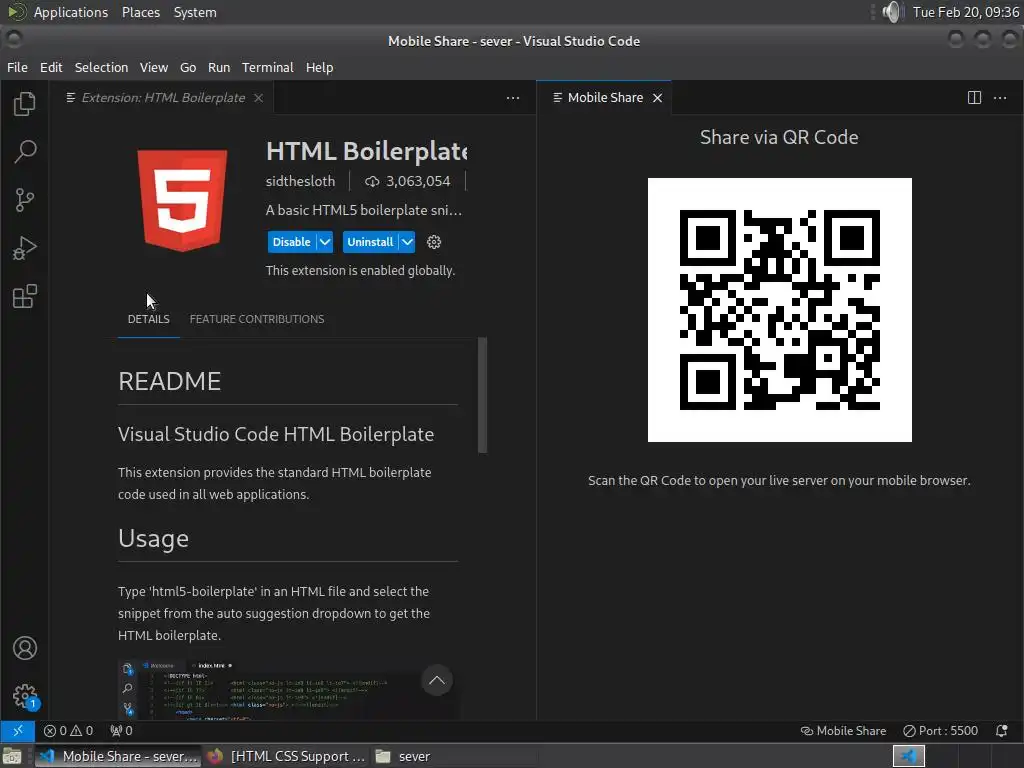Open more actions for left editor group
The image size is (1024, 768).
coord(513,97)
